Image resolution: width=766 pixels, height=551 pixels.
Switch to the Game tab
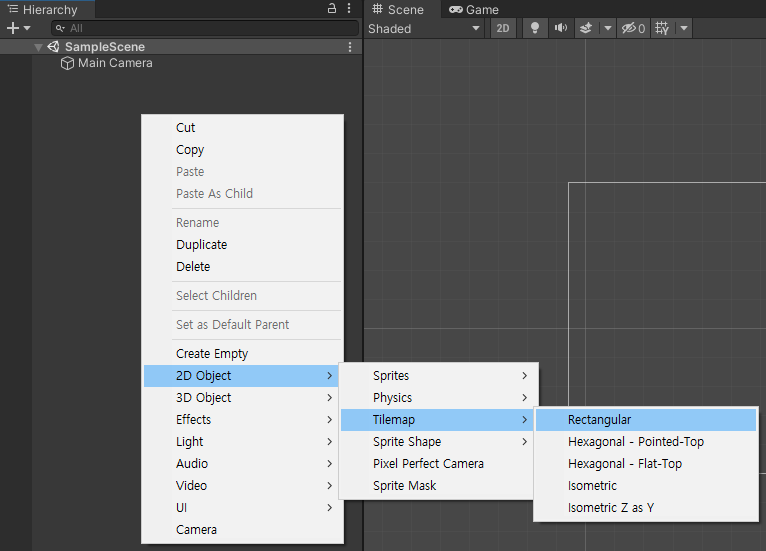click(474, 9)
